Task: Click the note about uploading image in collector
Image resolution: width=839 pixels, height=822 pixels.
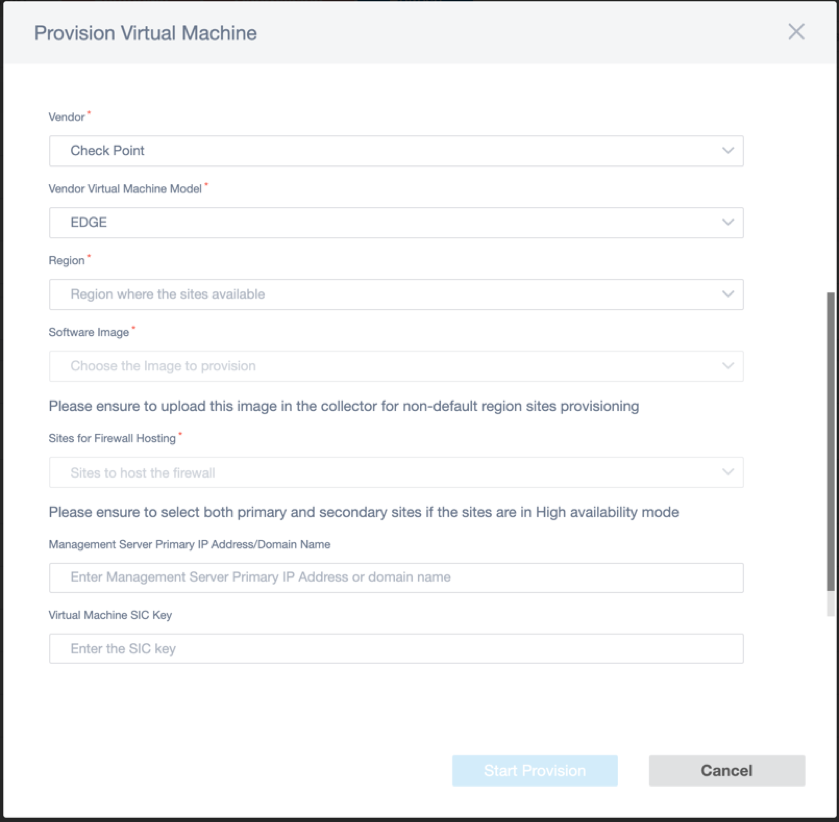Action: (x=344, y=407)
